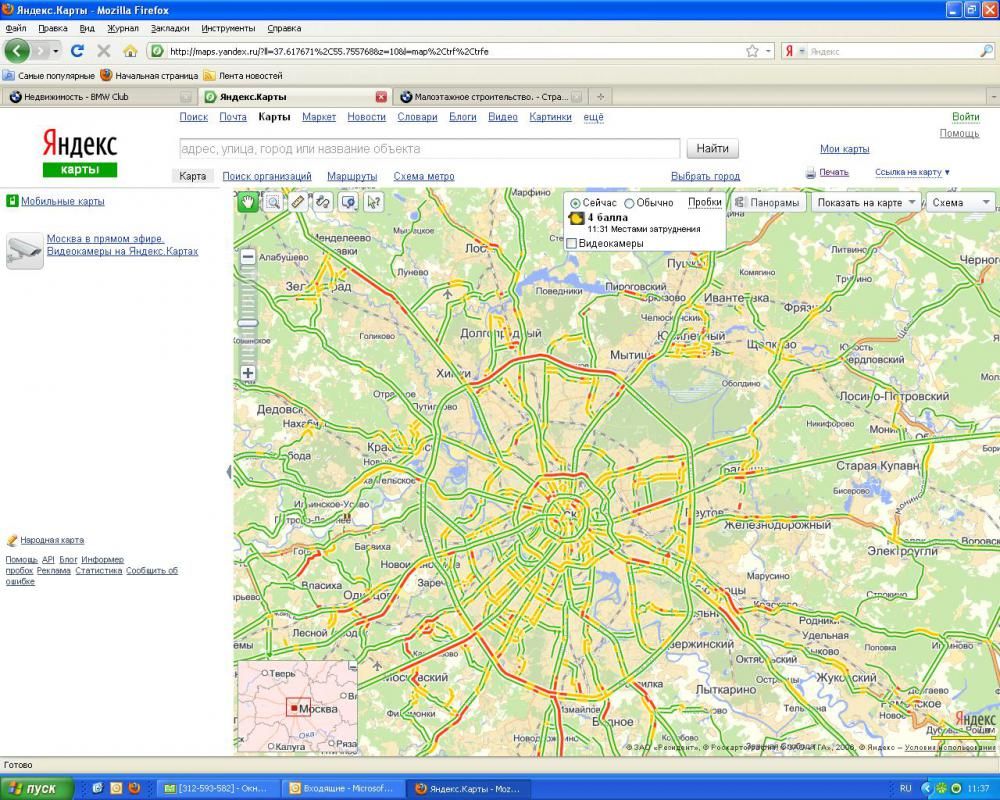Viewport: 1000px width, 800px height.
Task: Switch to the Недвижимость - BMW Club tab
Action: click(x=99, y=96)
